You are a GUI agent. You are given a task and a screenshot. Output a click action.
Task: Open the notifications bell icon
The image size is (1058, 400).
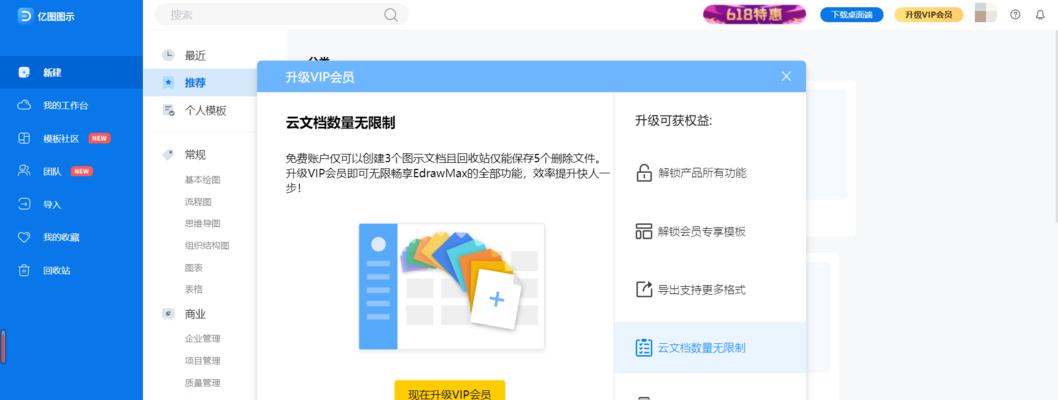tap(1040, 14)
